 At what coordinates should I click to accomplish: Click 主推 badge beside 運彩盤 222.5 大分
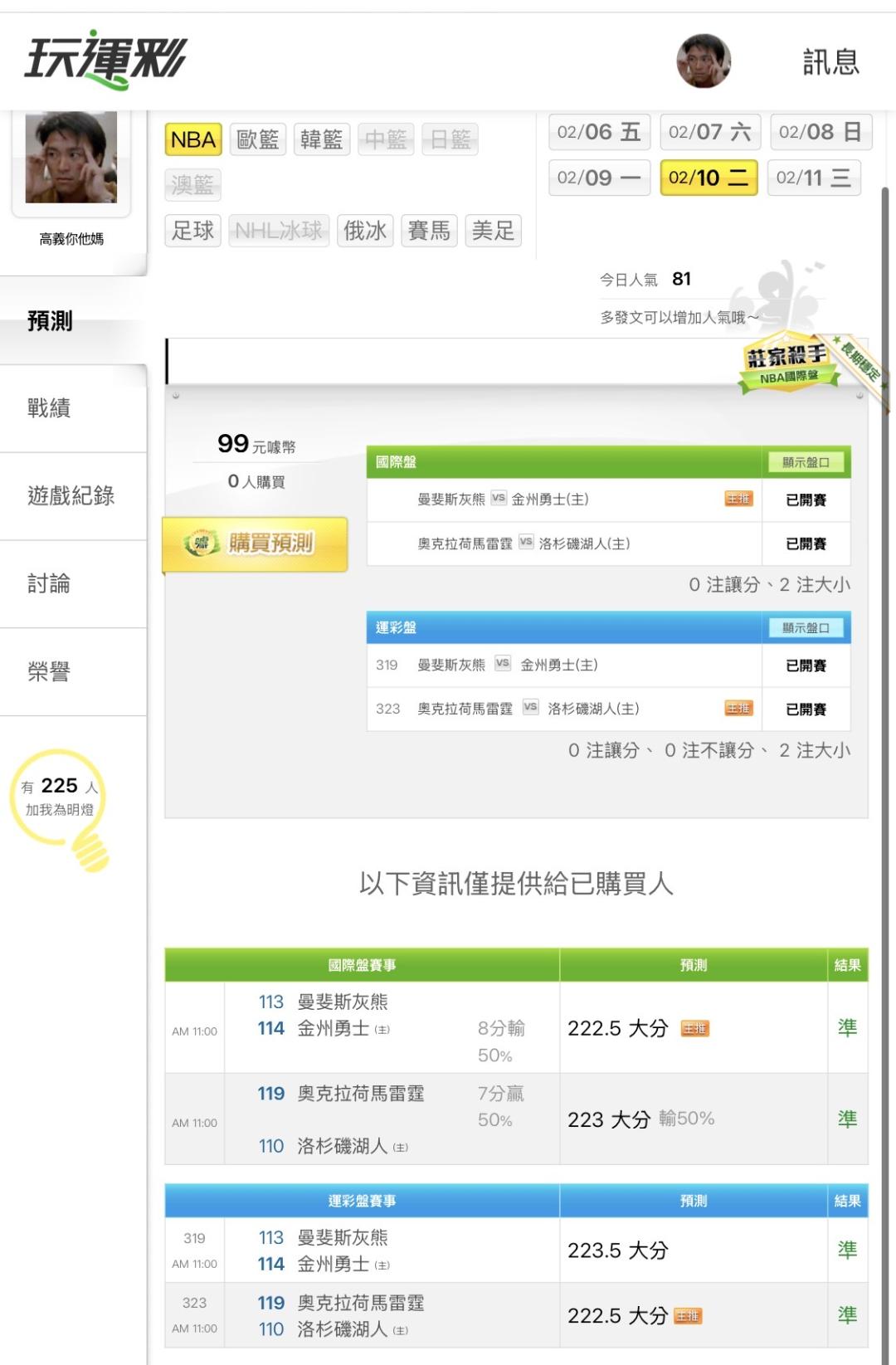coord(688,1316)
